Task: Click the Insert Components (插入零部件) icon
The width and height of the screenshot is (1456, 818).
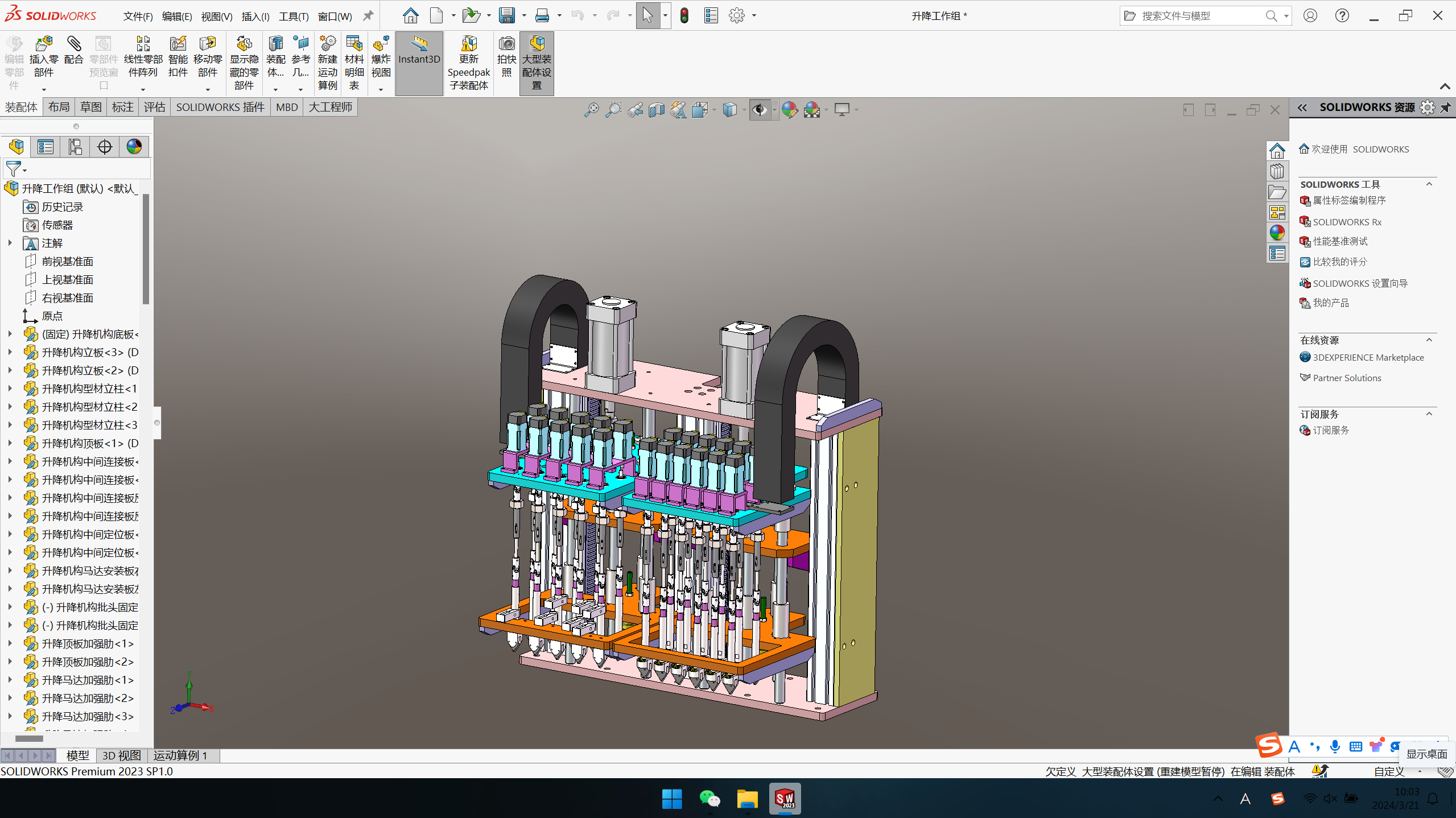Action: [44, 44]
